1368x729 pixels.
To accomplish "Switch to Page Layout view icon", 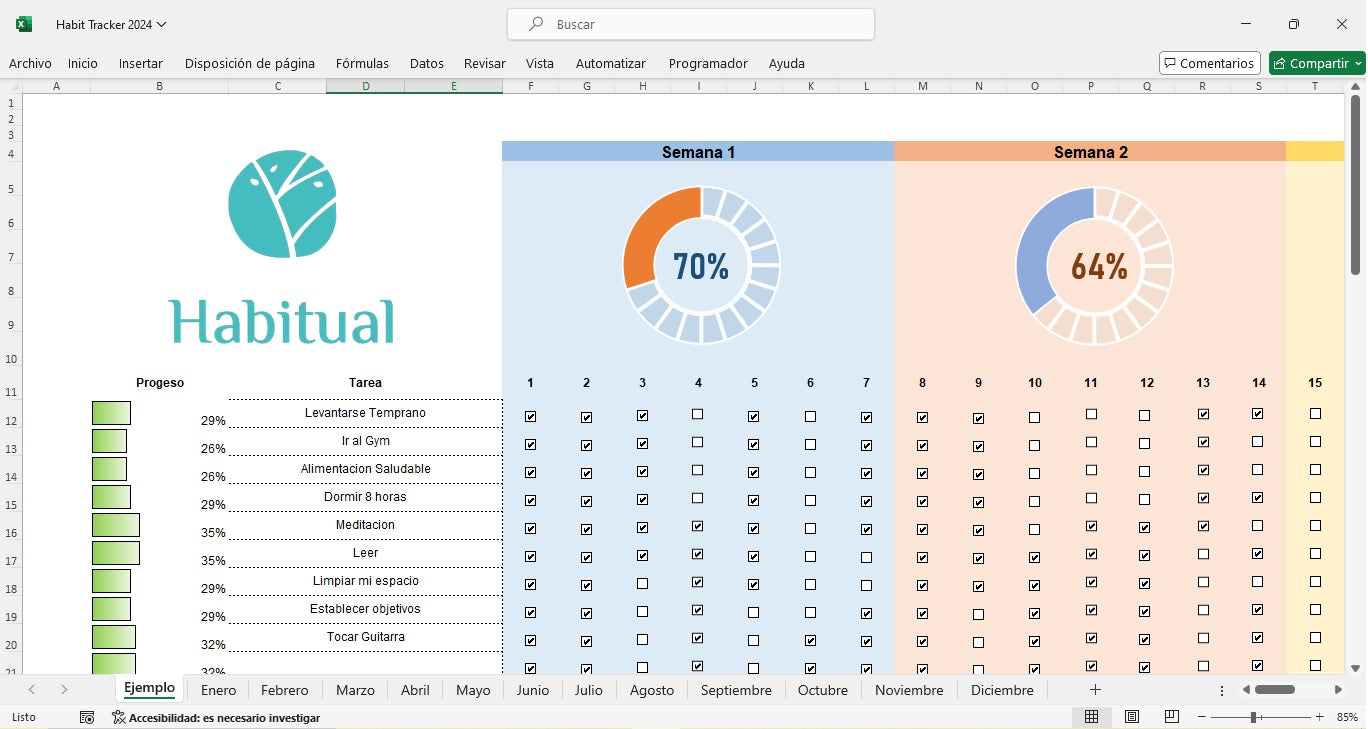I will click(1132, 717).
